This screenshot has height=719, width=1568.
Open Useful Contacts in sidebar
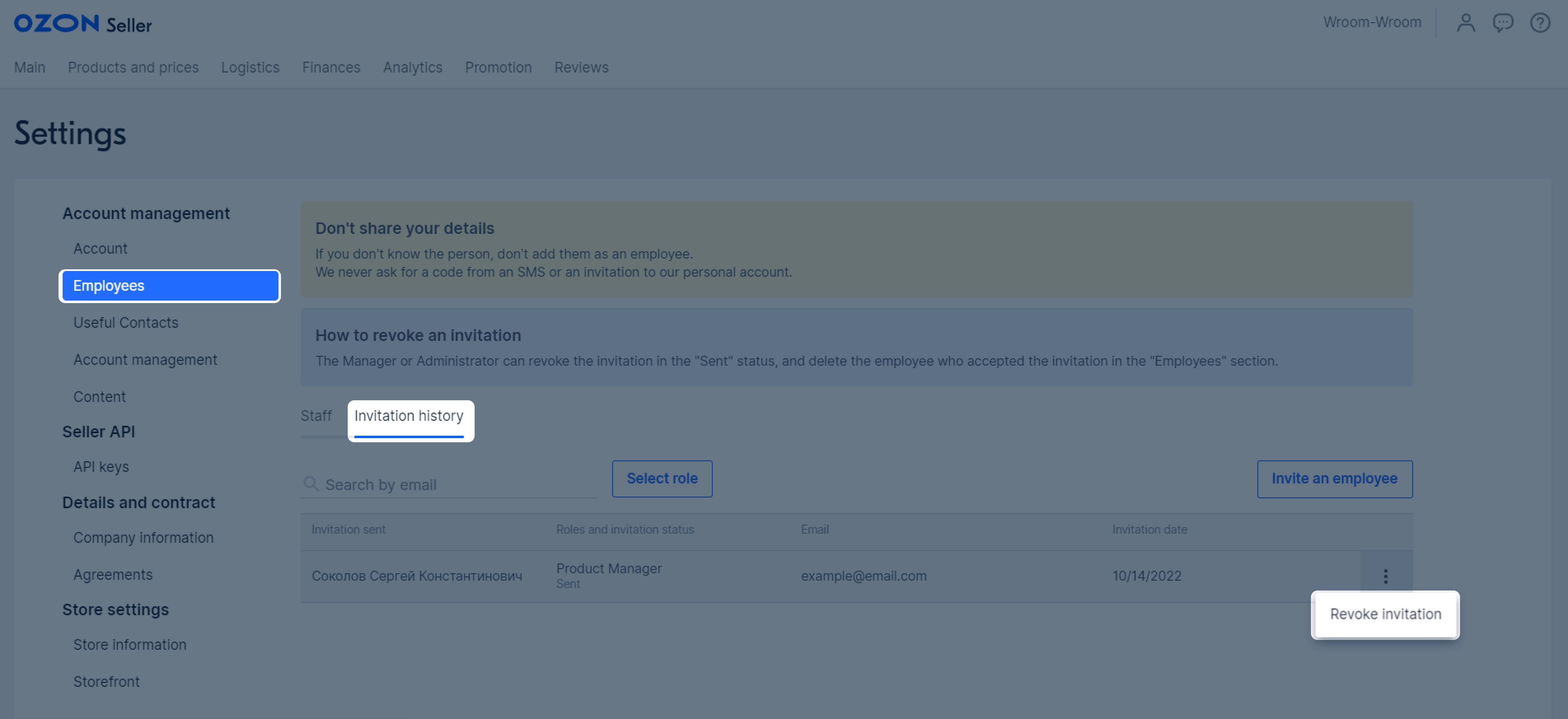click(126, 323)
